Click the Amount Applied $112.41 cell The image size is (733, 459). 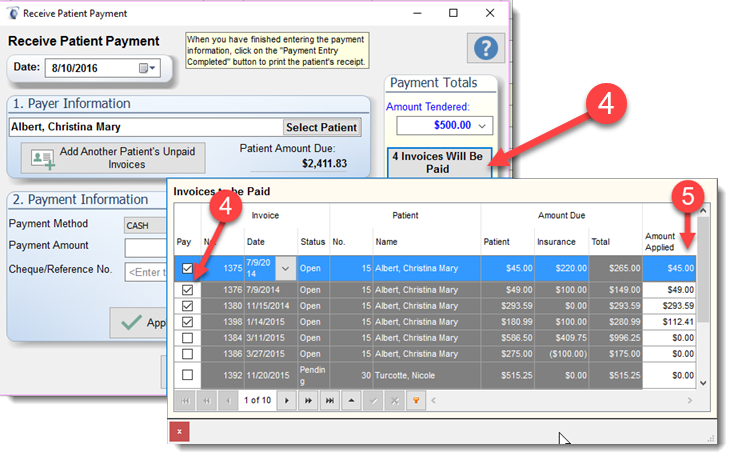(x=669, y=322)
